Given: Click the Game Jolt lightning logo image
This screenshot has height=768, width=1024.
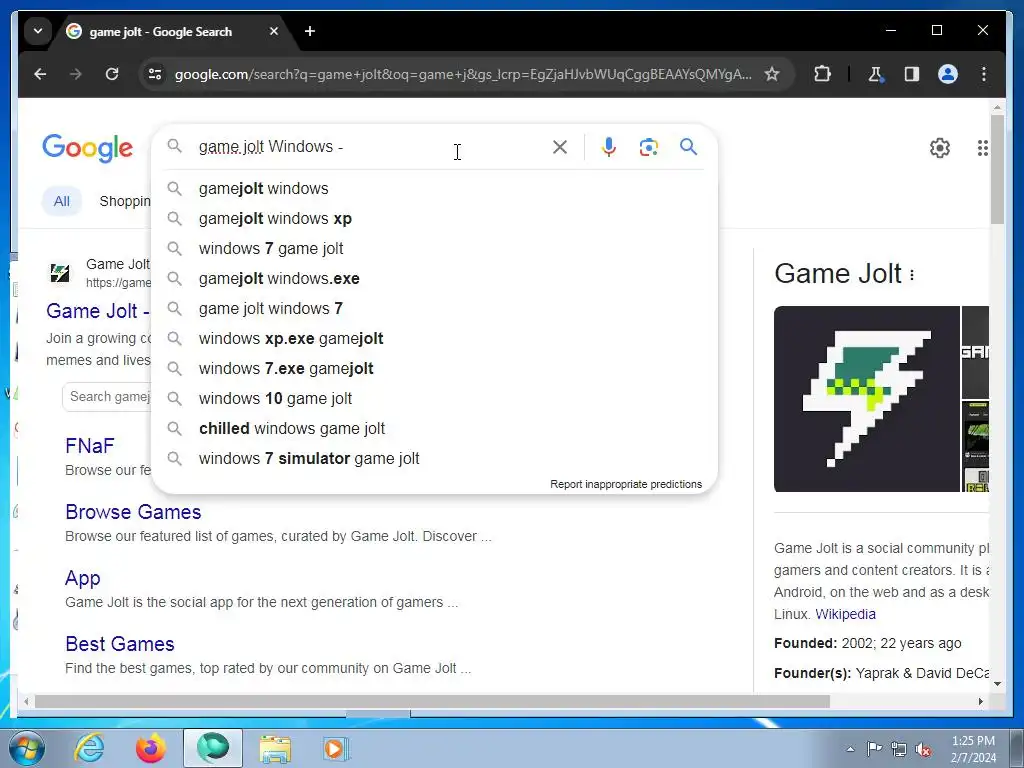Looking at the screenshot, I should [x=867, y=399].
